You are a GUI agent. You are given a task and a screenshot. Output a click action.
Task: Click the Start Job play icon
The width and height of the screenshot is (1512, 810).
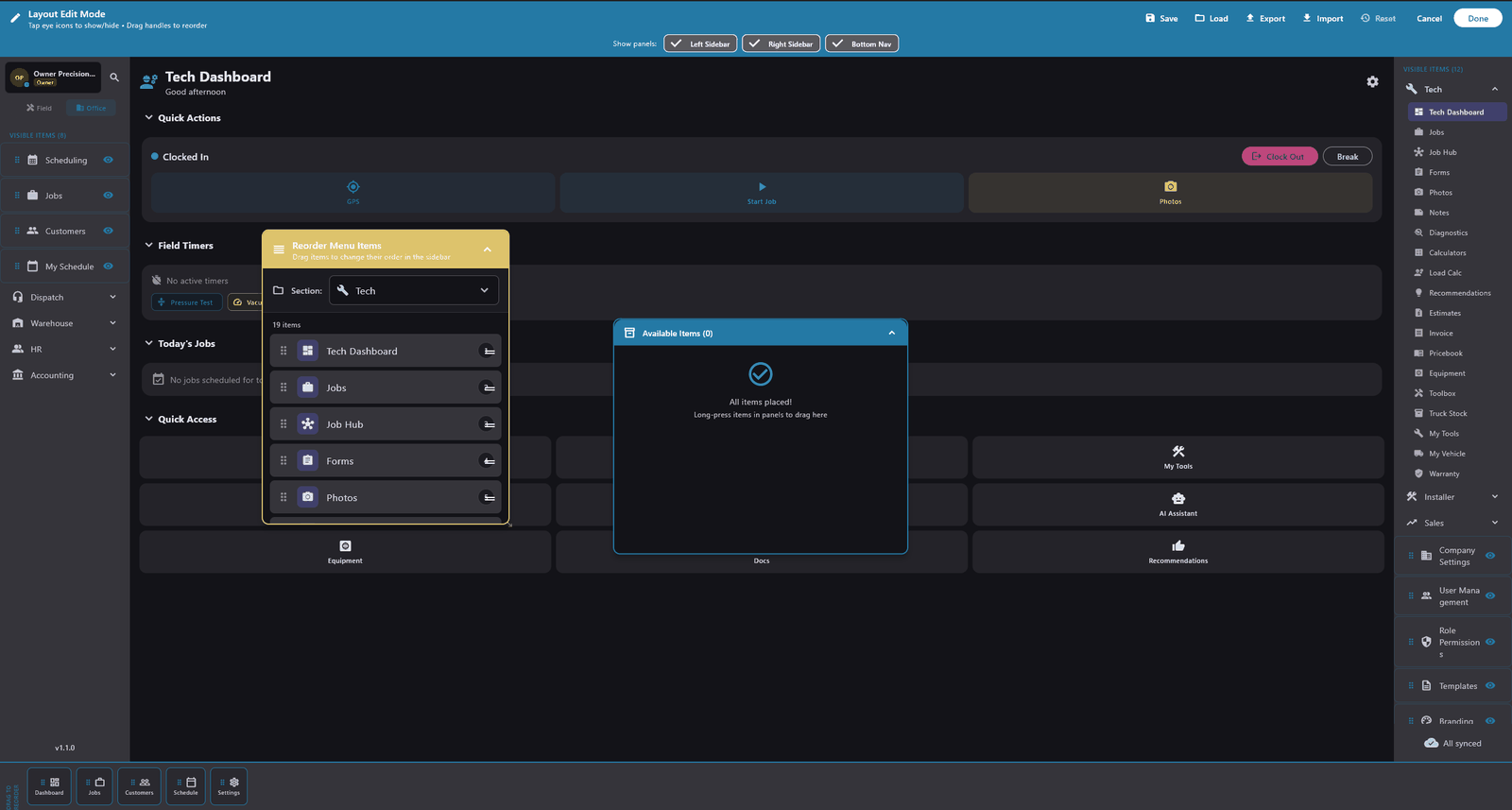point(762,187)
